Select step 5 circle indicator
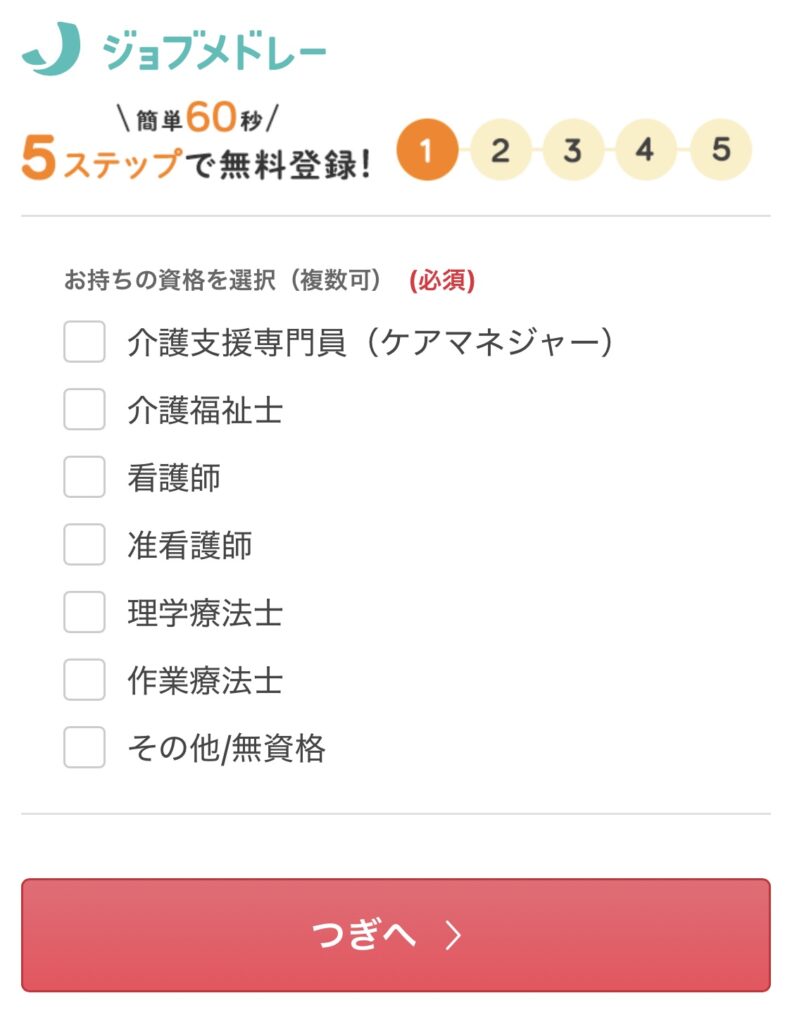The width and height of the screenshot is (792, 1024). click(x=721, y=150)
